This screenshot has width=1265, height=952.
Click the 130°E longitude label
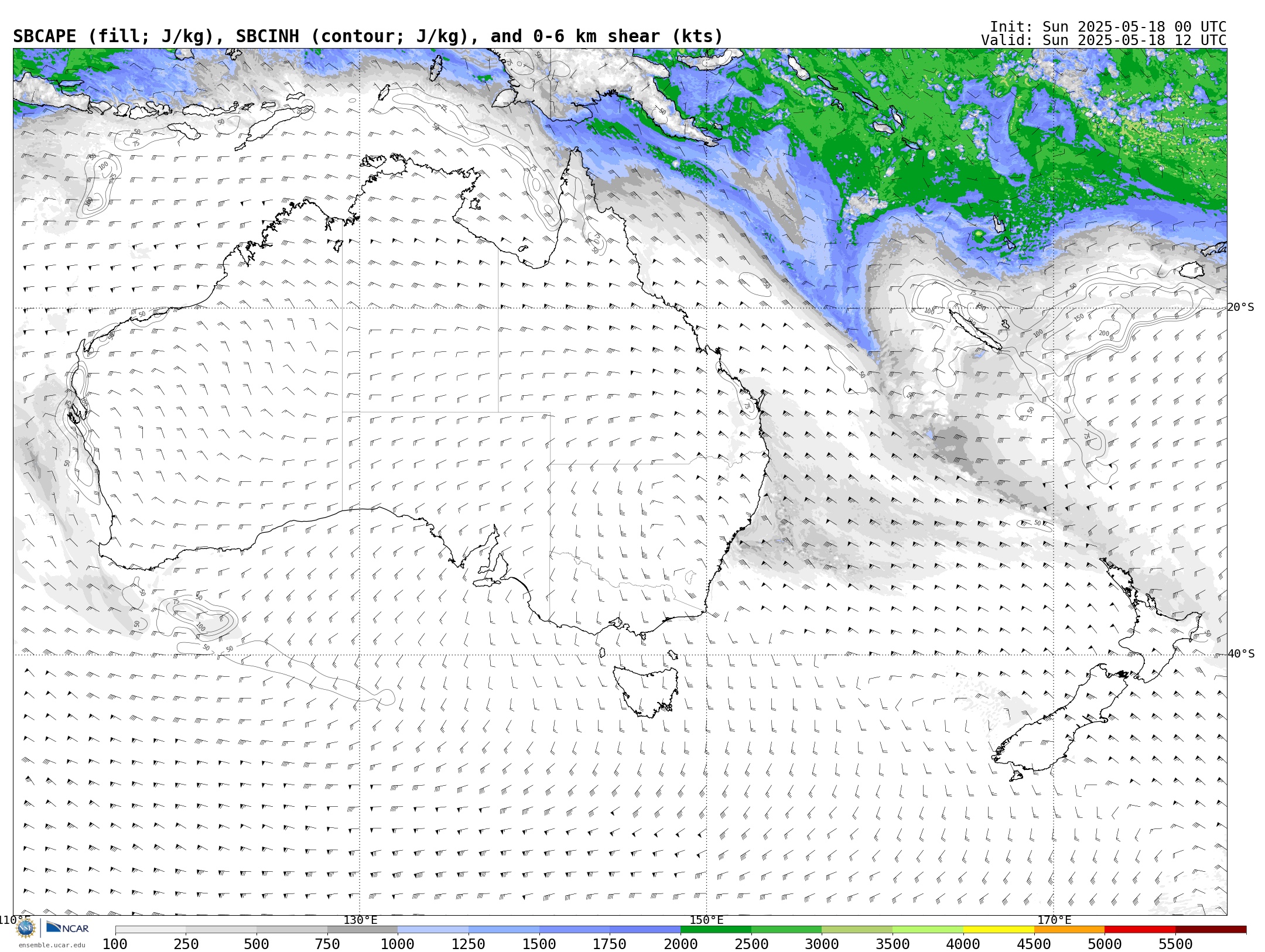click(x=360, y=920)
